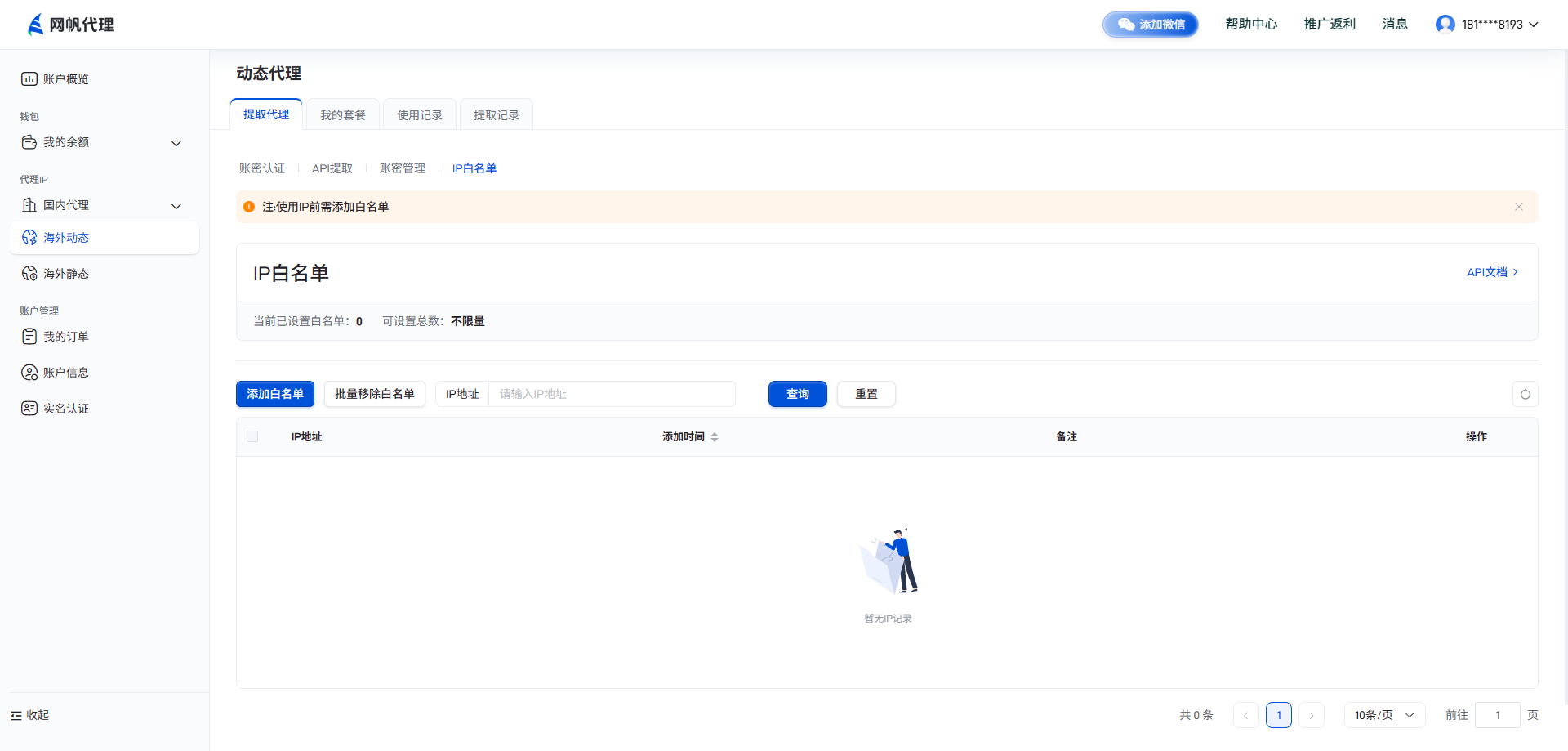Image resolution: width=1568 pixels, height=751 pixels.
Task: Open the account menu for 181****8193
Action: (1487, 25)
